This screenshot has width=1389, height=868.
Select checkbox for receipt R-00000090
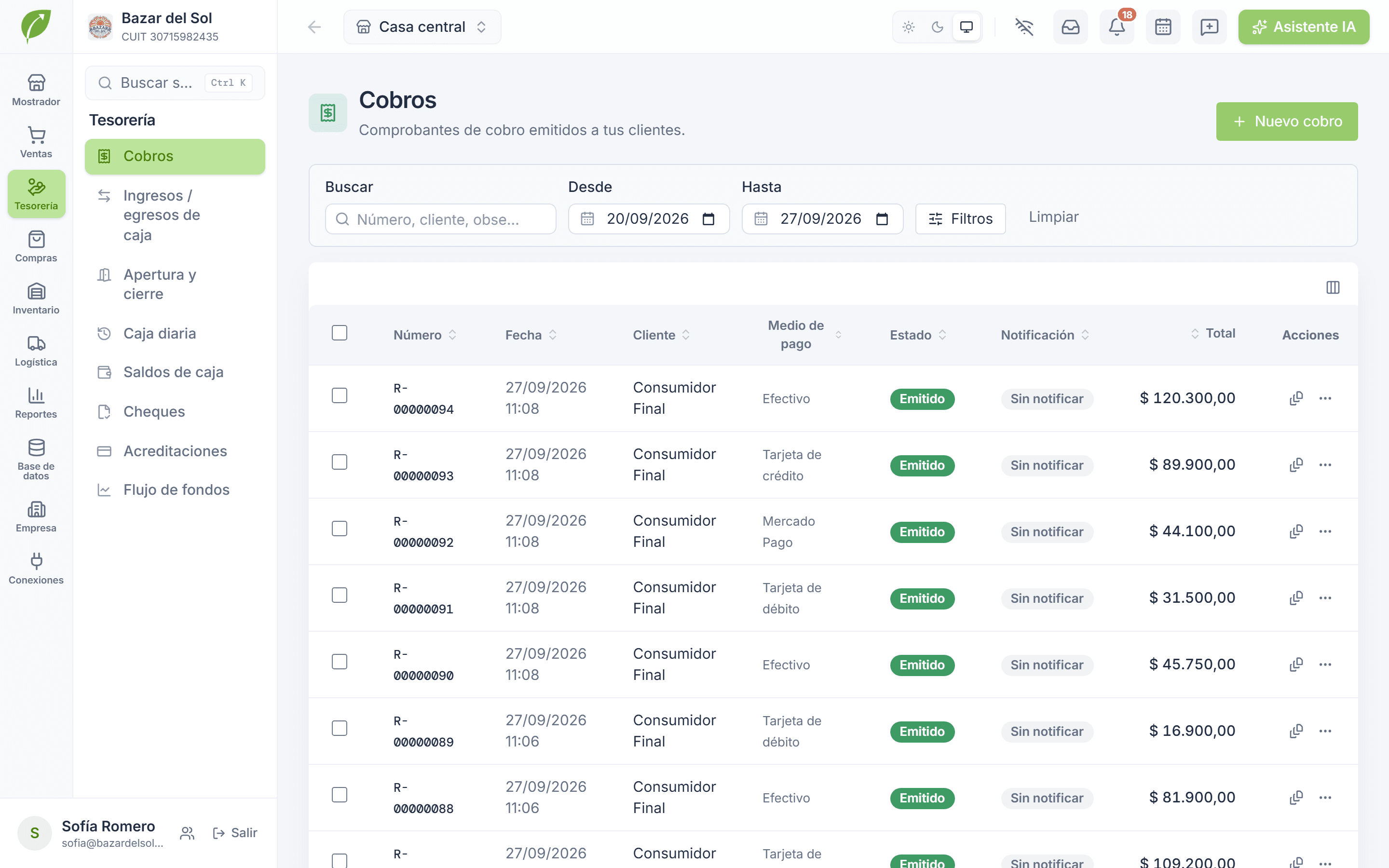pyautogui.click(x=340, y=662)
